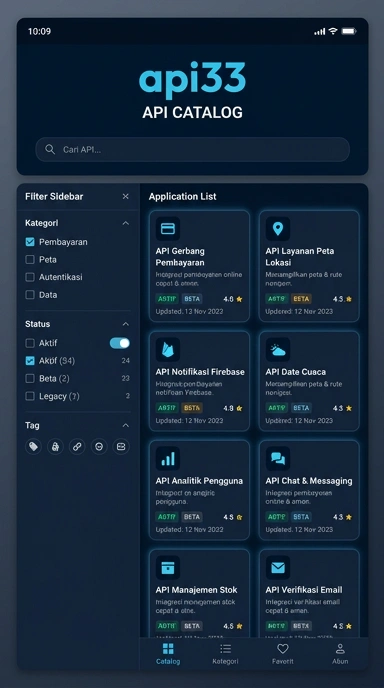Open the API Analitik Pengguna title
384x688 pixels.
pyautogui.click(x=199, y=481)
